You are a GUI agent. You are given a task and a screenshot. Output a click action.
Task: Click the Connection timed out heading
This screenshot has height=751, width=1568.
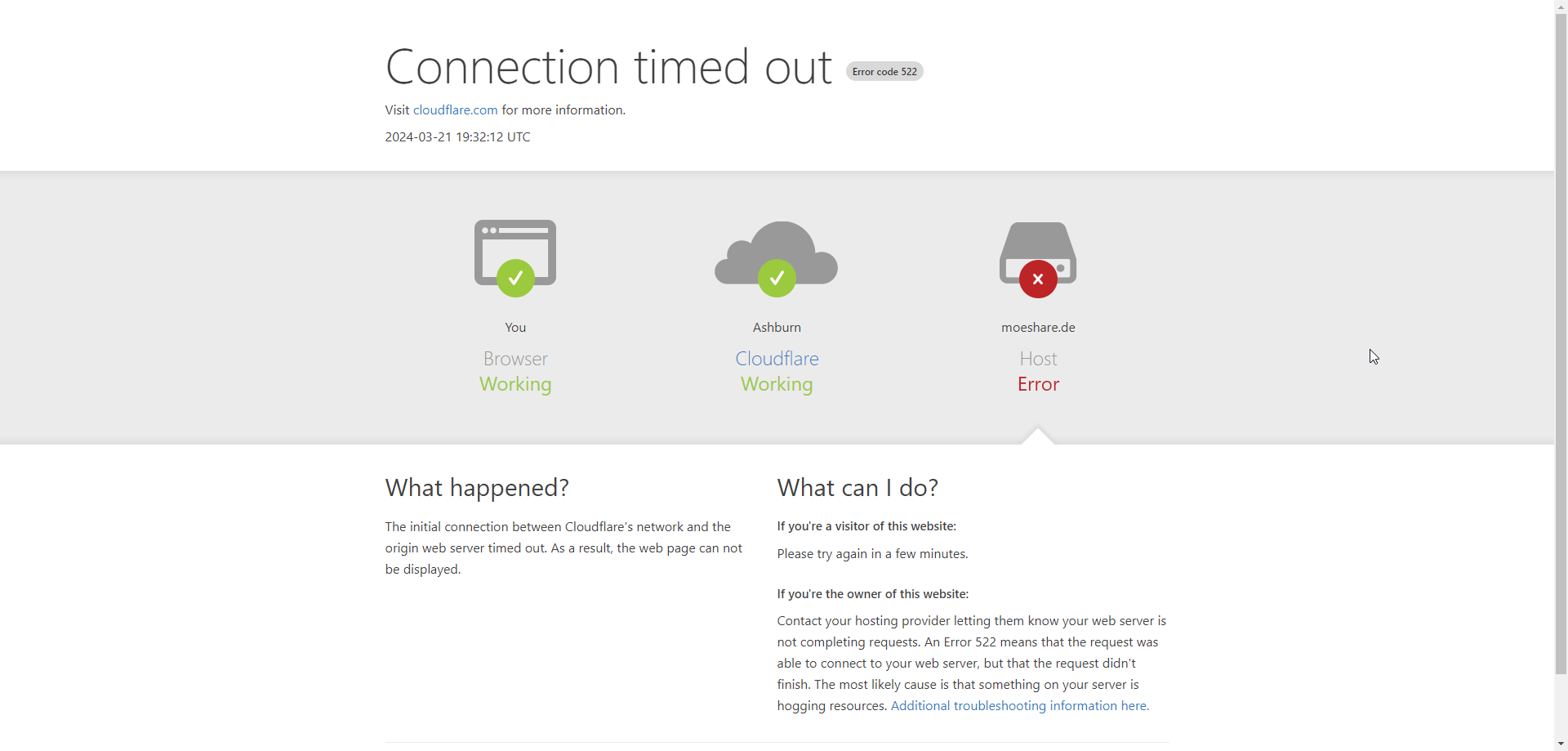(x=608, y=67)
